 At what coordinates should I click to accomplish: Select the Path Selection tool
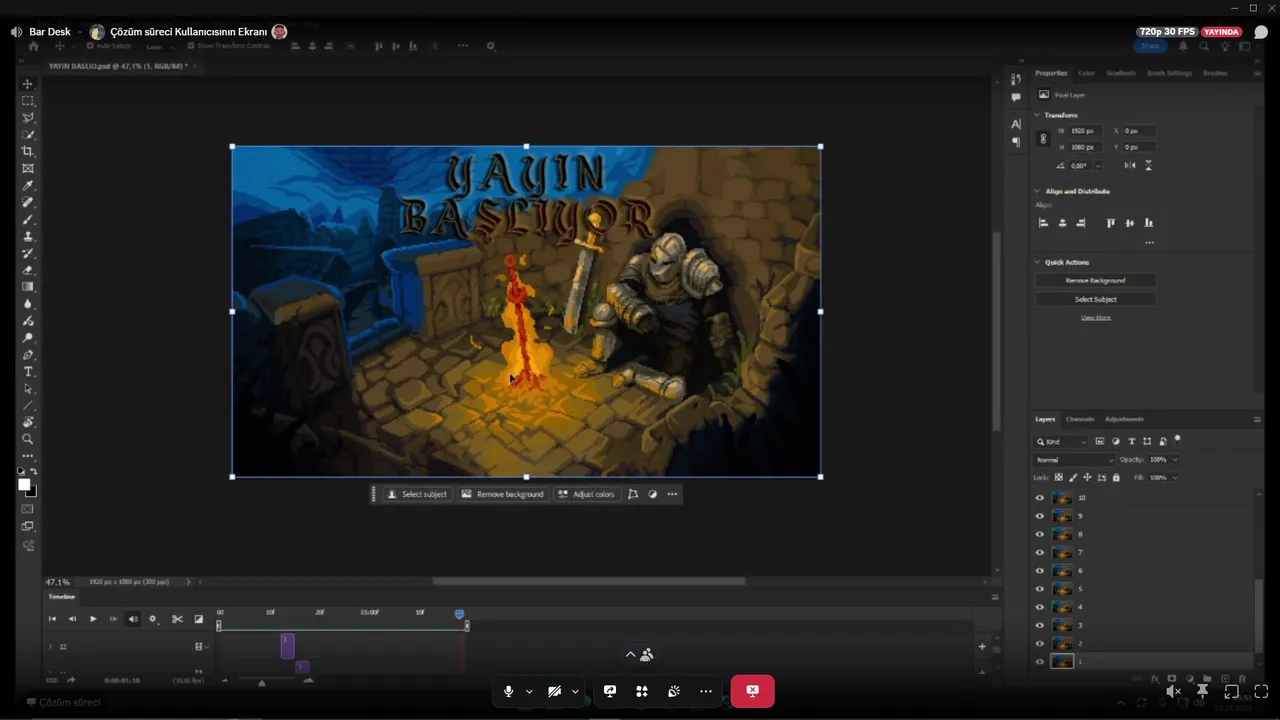coord(28,389)
